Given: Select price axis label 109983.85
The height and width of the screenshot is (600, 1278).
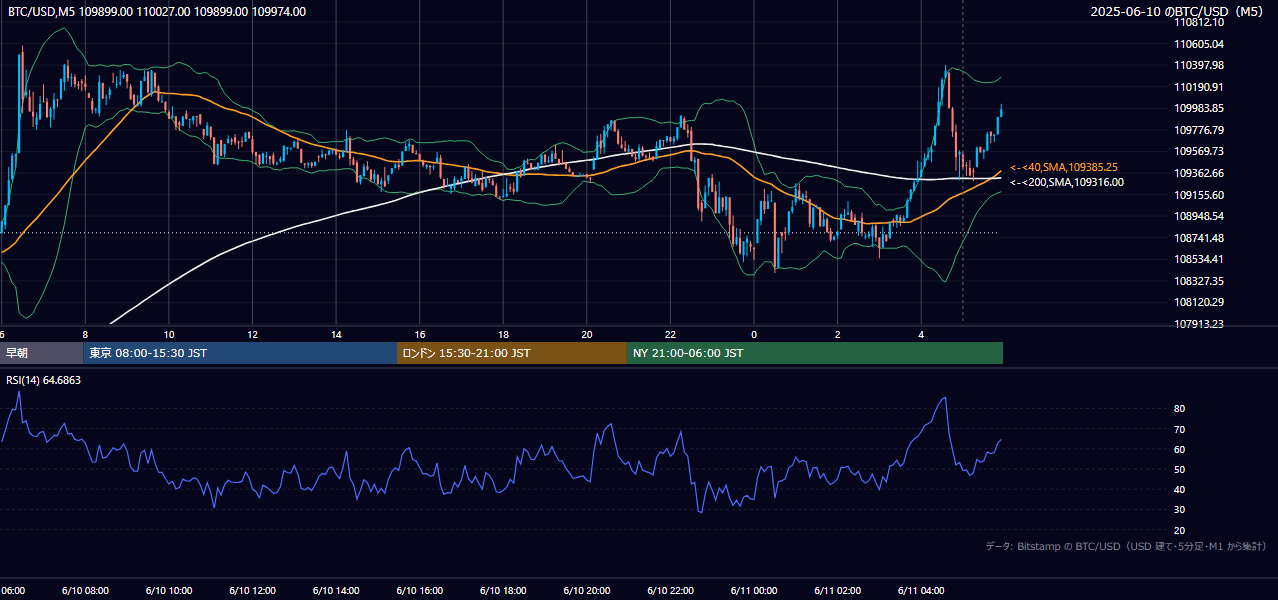Looking at the screenshot, I should click(1199, 108).
